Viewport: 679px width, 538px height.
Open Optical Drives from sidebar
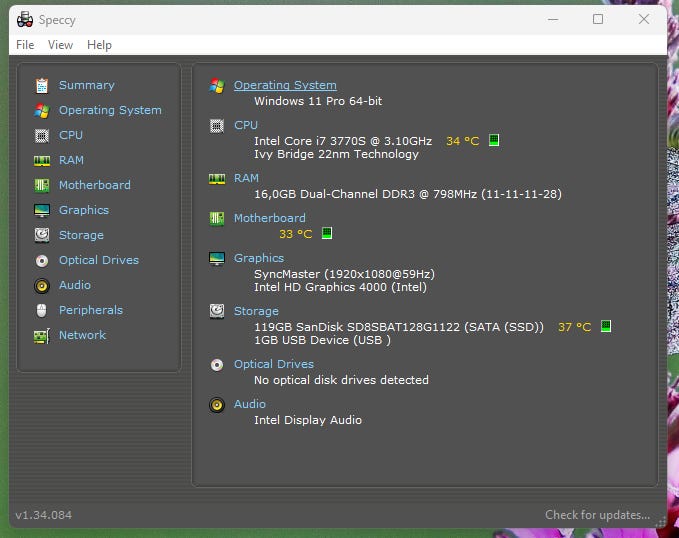coord(99,260)
